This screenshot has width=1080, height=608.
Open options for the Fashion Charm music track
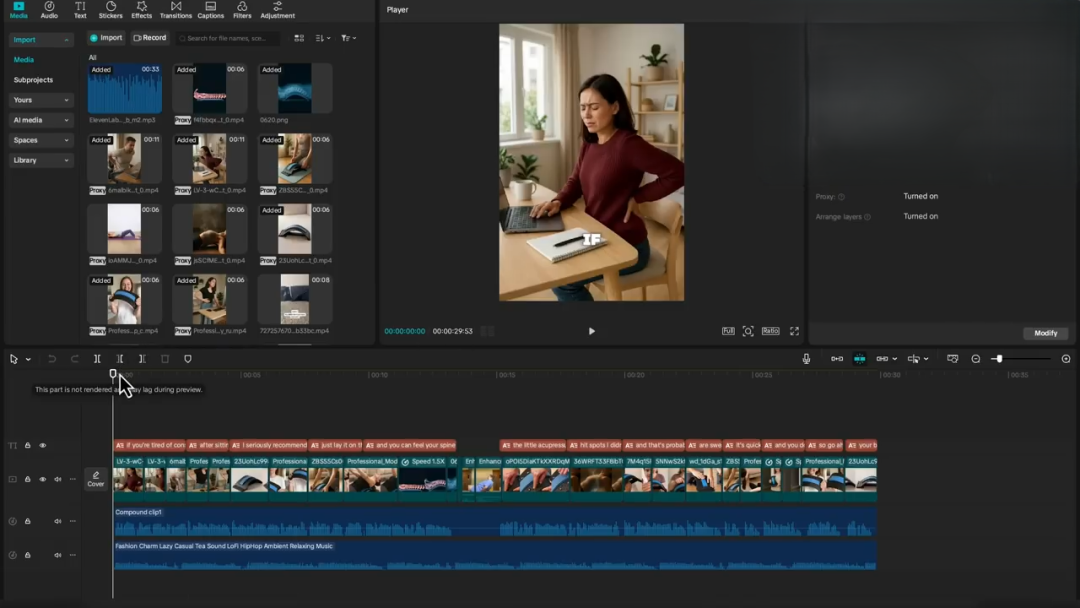click(72, 555)
